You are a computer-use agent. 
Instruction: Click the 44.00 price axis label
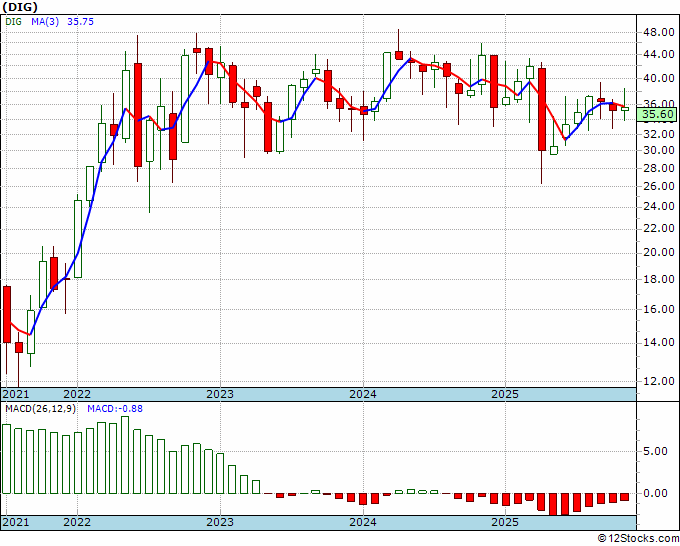(659, 55)
